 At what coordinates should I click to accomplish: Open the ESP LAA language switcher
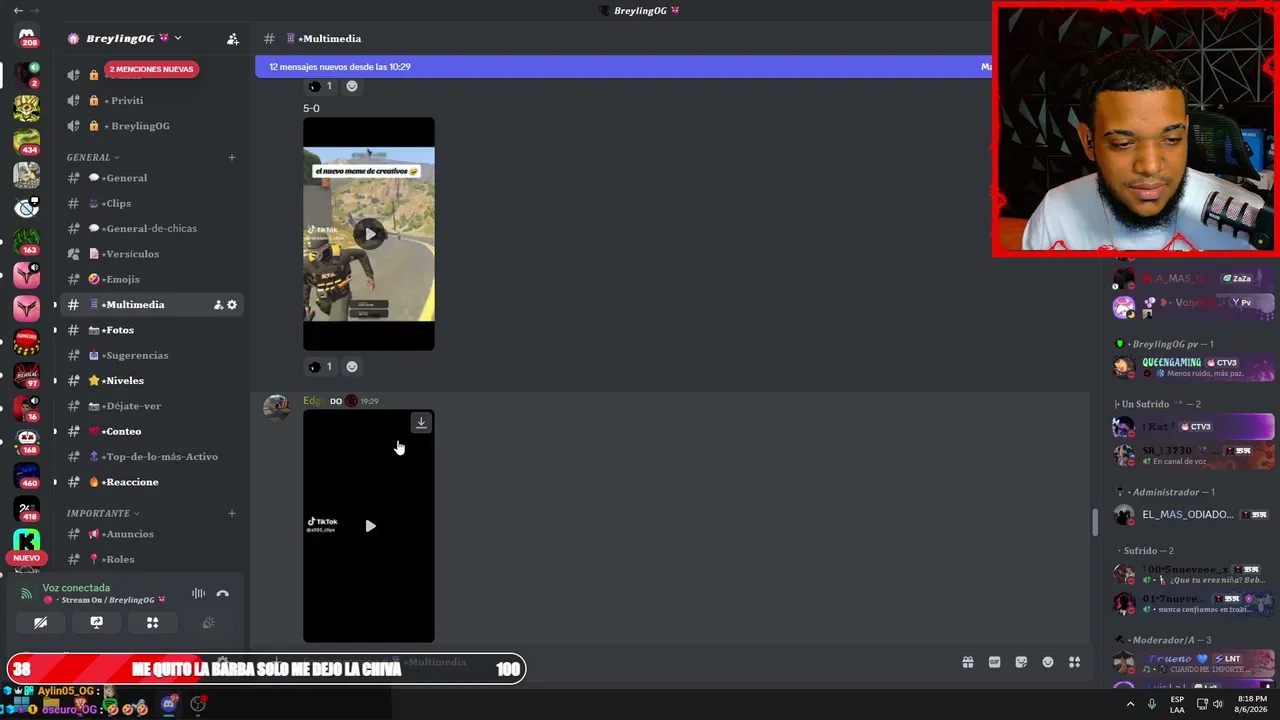click(1177, 704)
